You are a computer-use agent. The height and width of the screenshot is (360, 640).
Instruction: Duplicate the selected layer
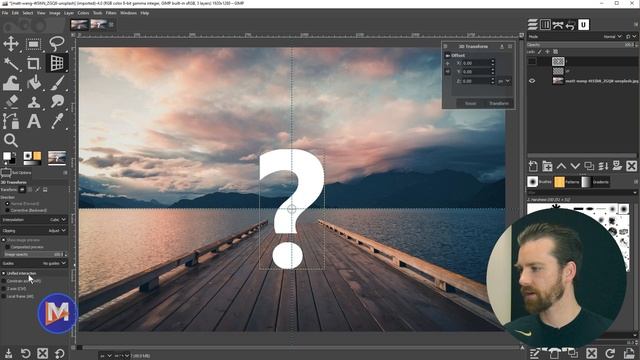point(589,166)
